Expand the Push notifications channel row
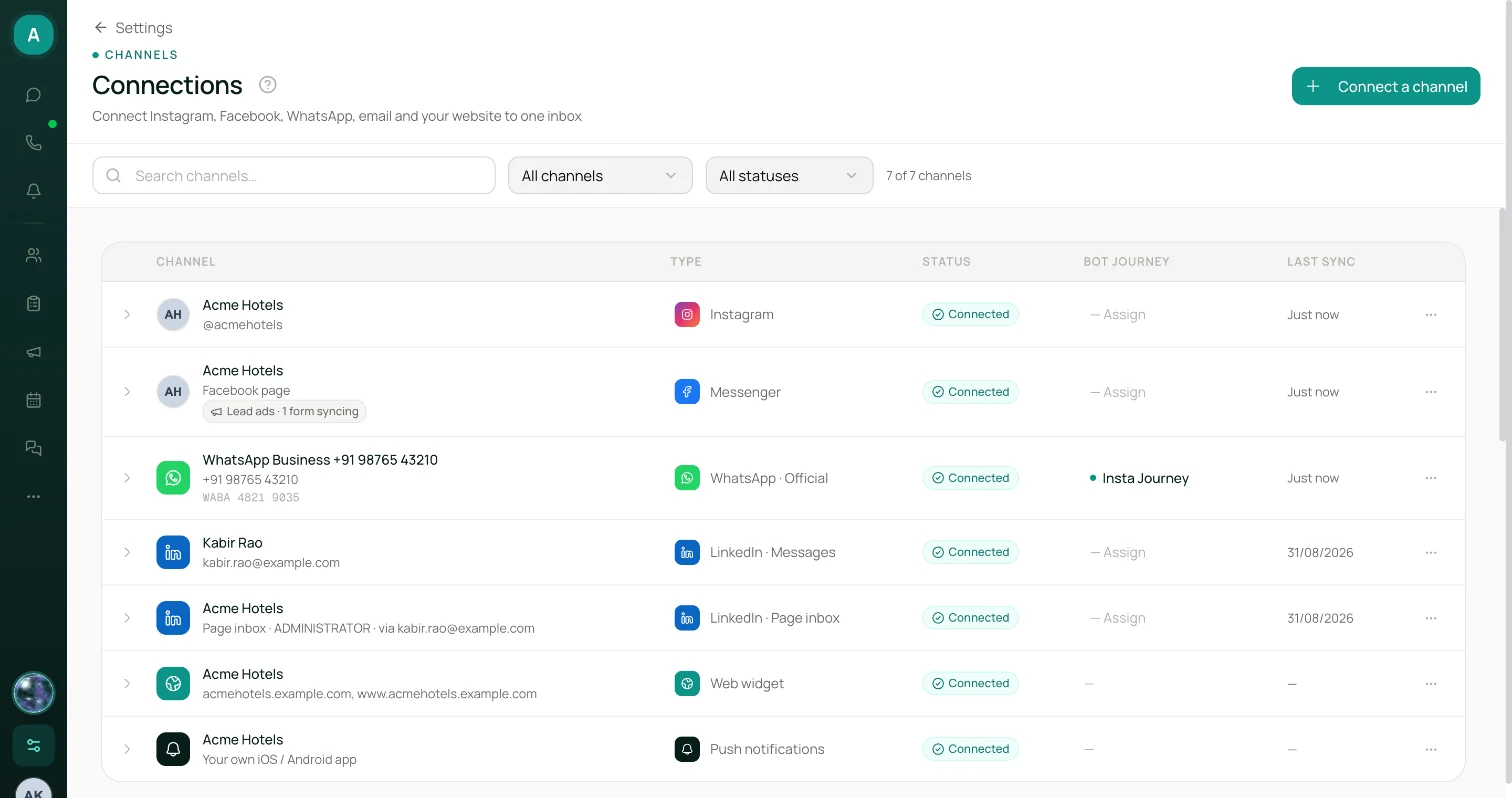Image resolution: width=1512 pixels, height=798 pixels. click(x=127, y=749)
